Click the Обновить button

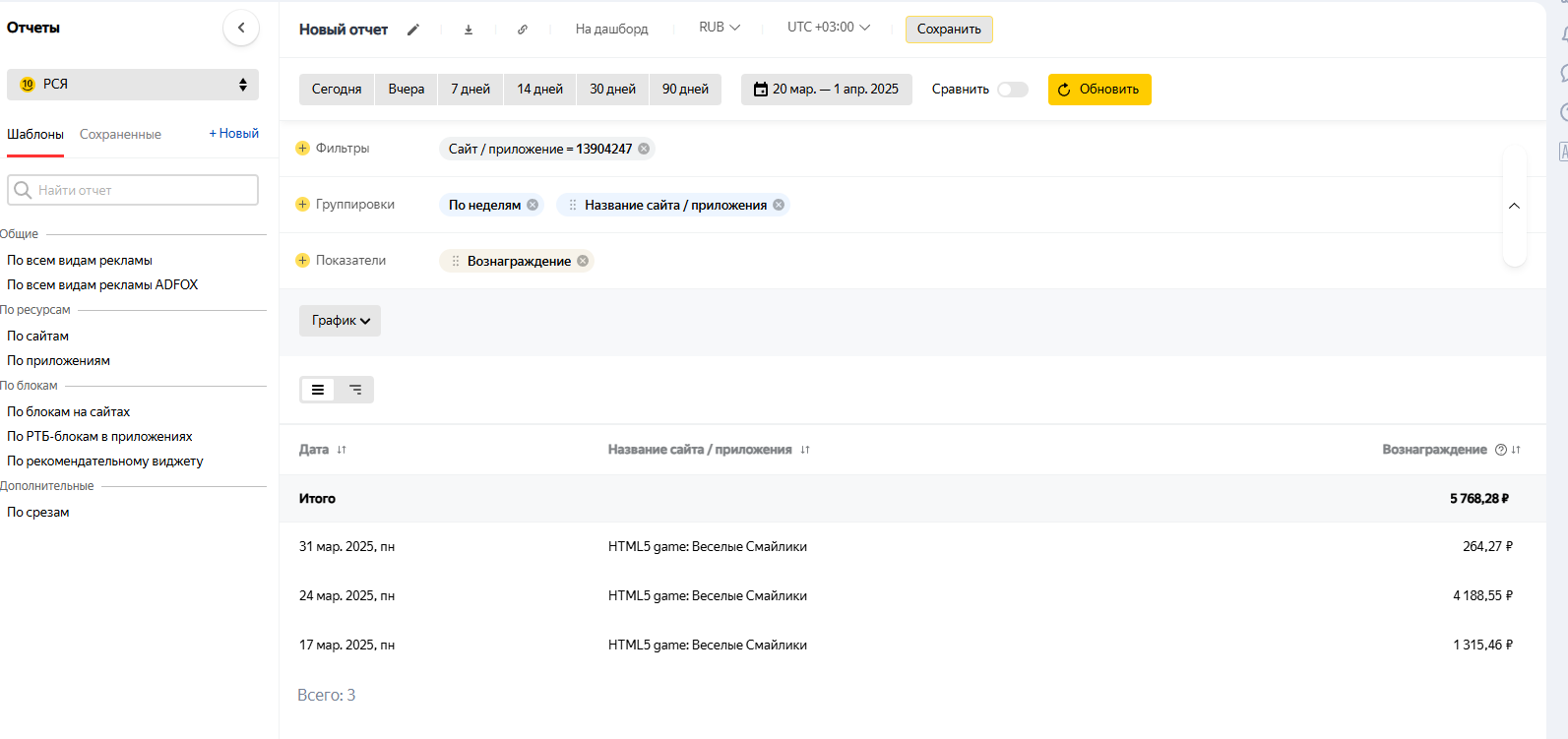1098,90
